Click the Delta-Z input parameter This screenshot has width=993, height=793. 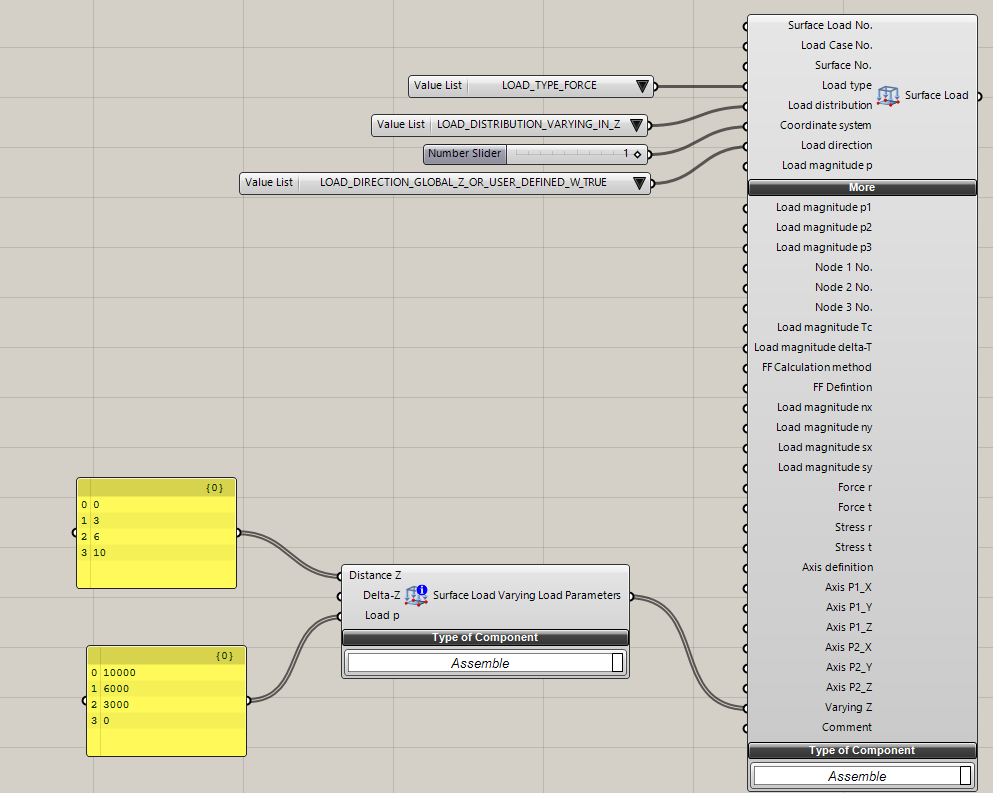[x=381, y=595]
